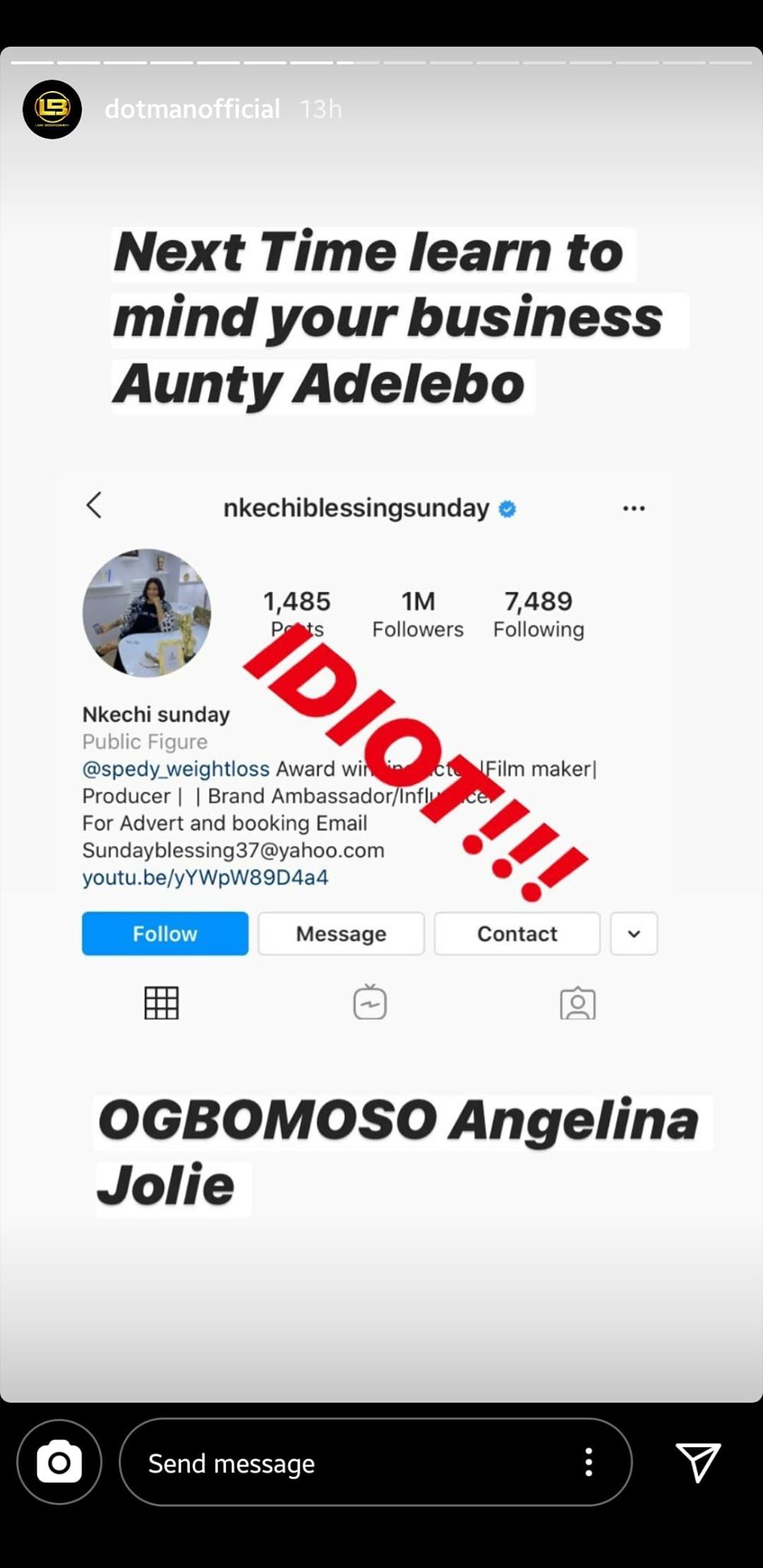Click the story progress bar at the top
Image resolution: width=763 pixels, height=1568 pixels.
click(381, 62)
